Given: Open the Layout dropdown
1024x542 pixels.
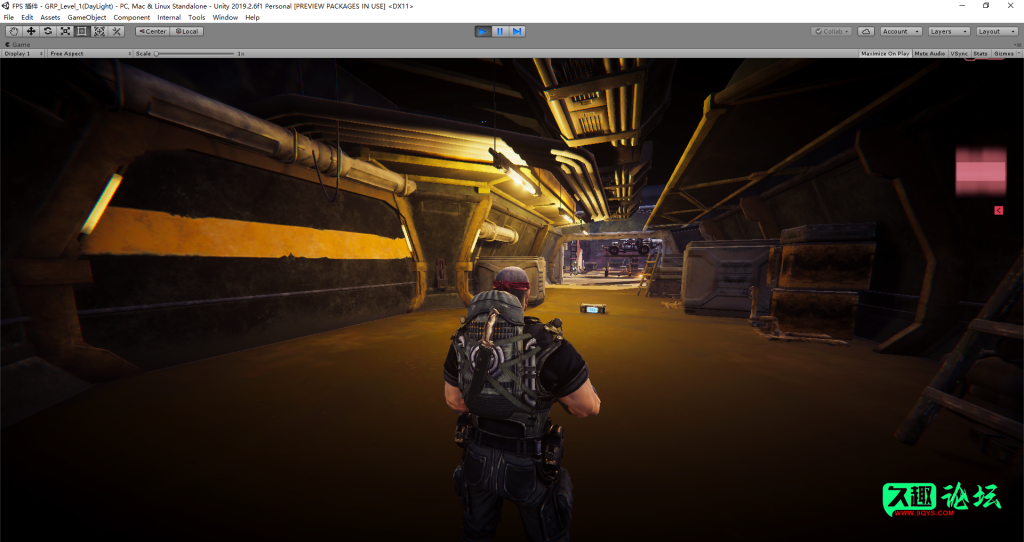Looking at the screenshot, I should (996, 31).
